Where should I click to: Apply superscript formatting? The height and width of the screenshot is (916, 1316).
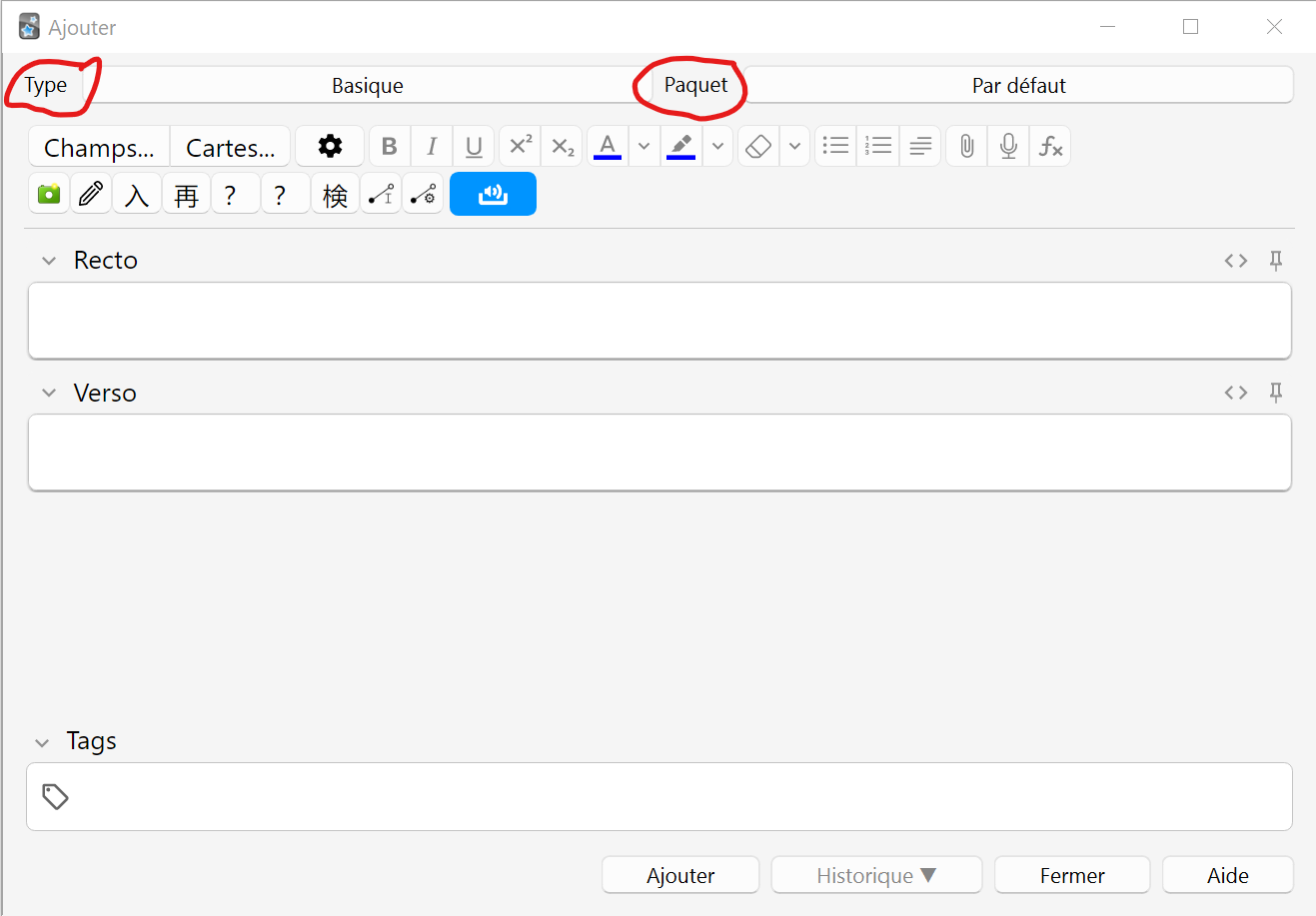tap(521, 146)
